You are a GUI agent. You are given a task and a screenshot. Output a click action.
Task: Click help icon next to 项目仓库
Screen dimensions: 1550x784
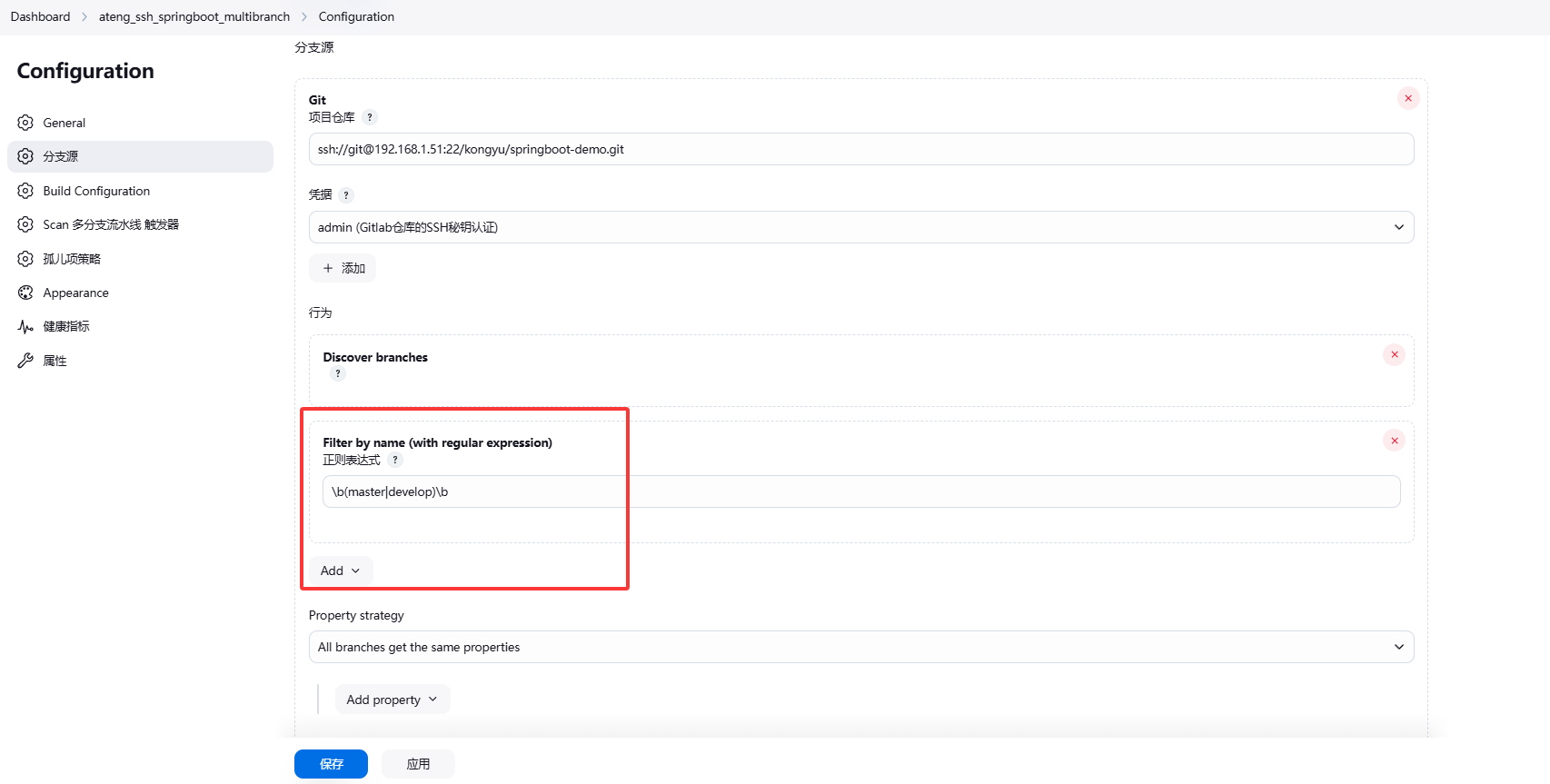370,117
